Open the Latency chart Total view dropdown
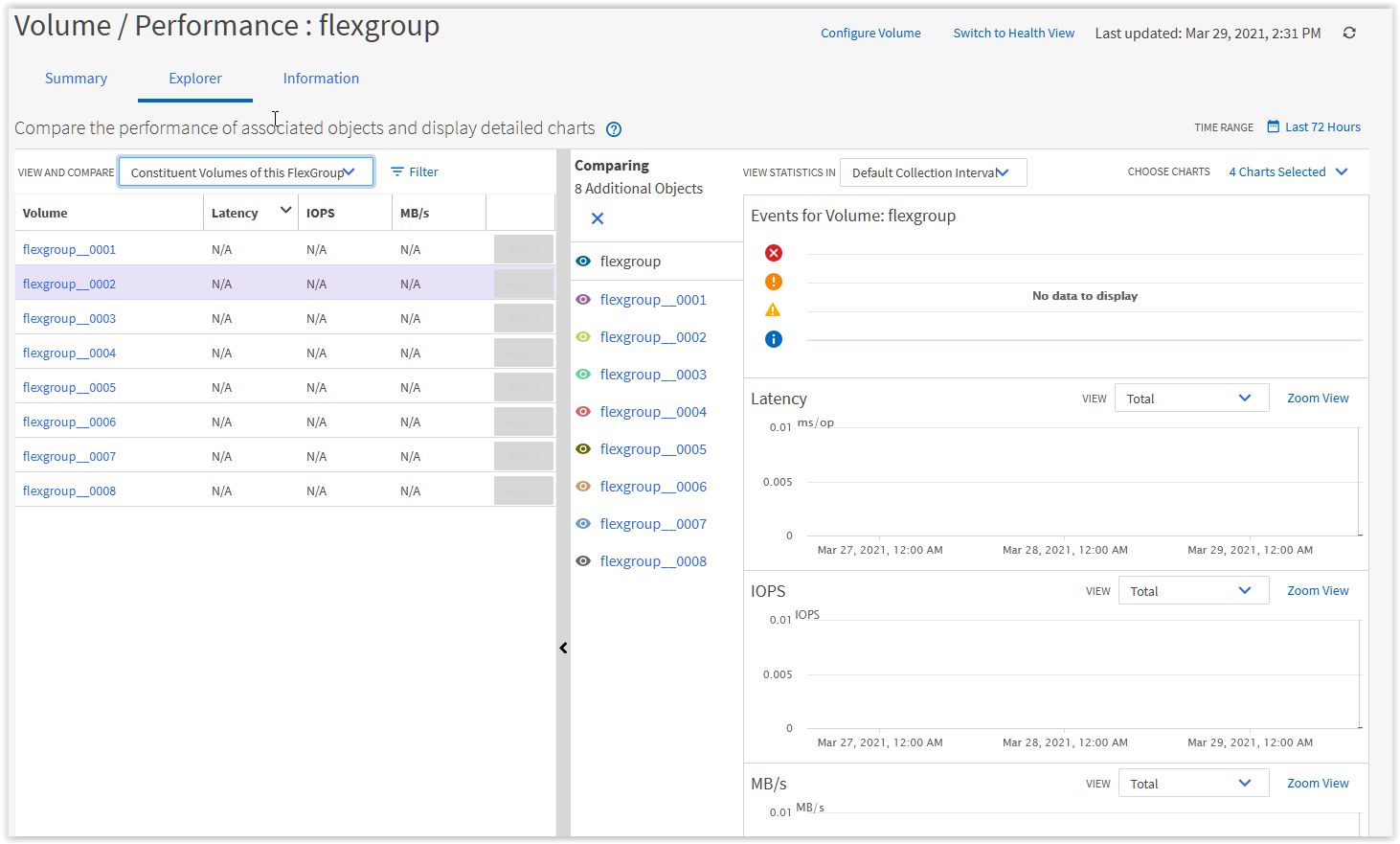The height and width of the screenshot is (844, 1400). coord(1191,399)
